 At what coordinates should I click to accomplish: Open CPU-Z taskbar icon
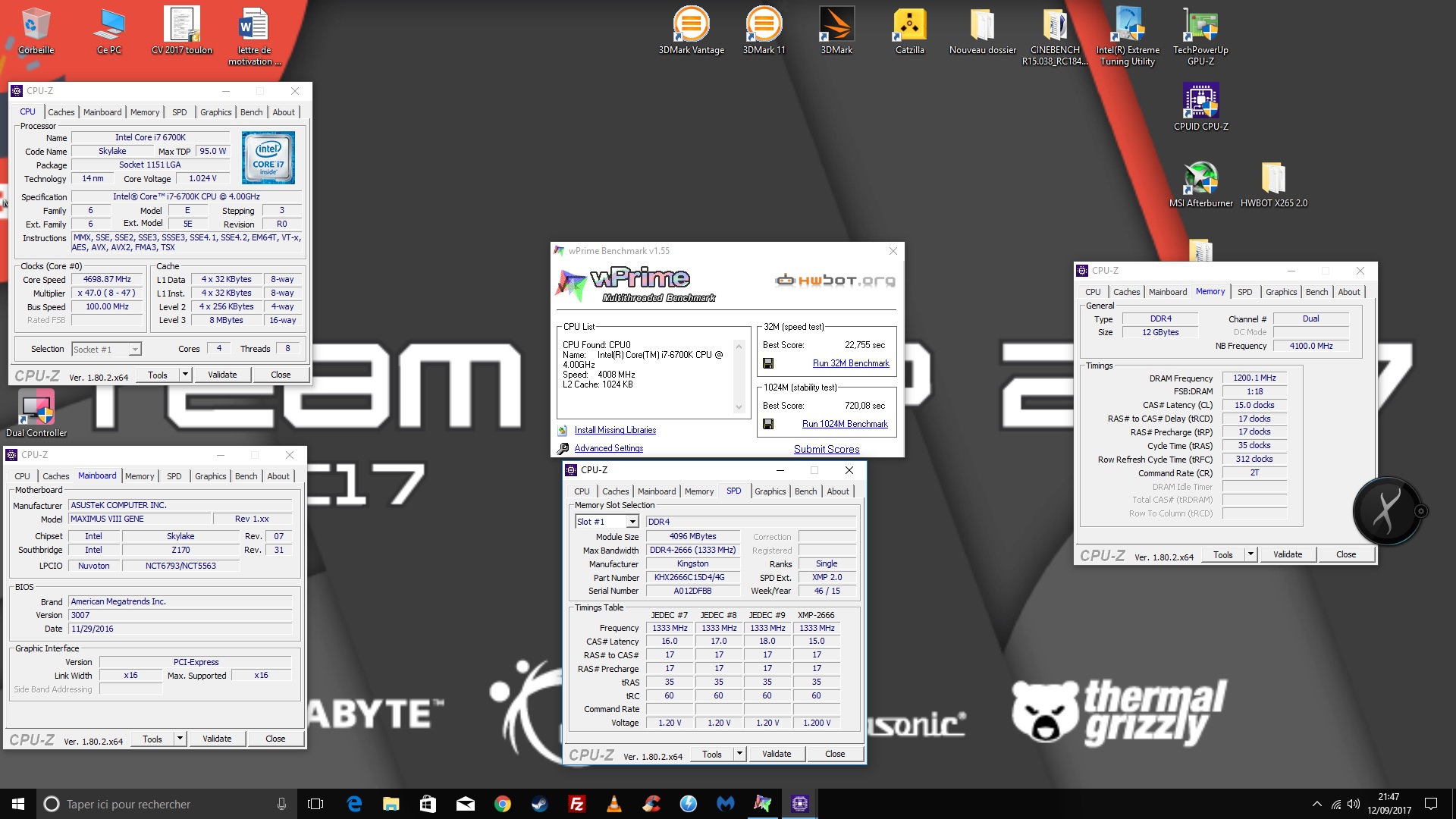(x=799, y=804)
